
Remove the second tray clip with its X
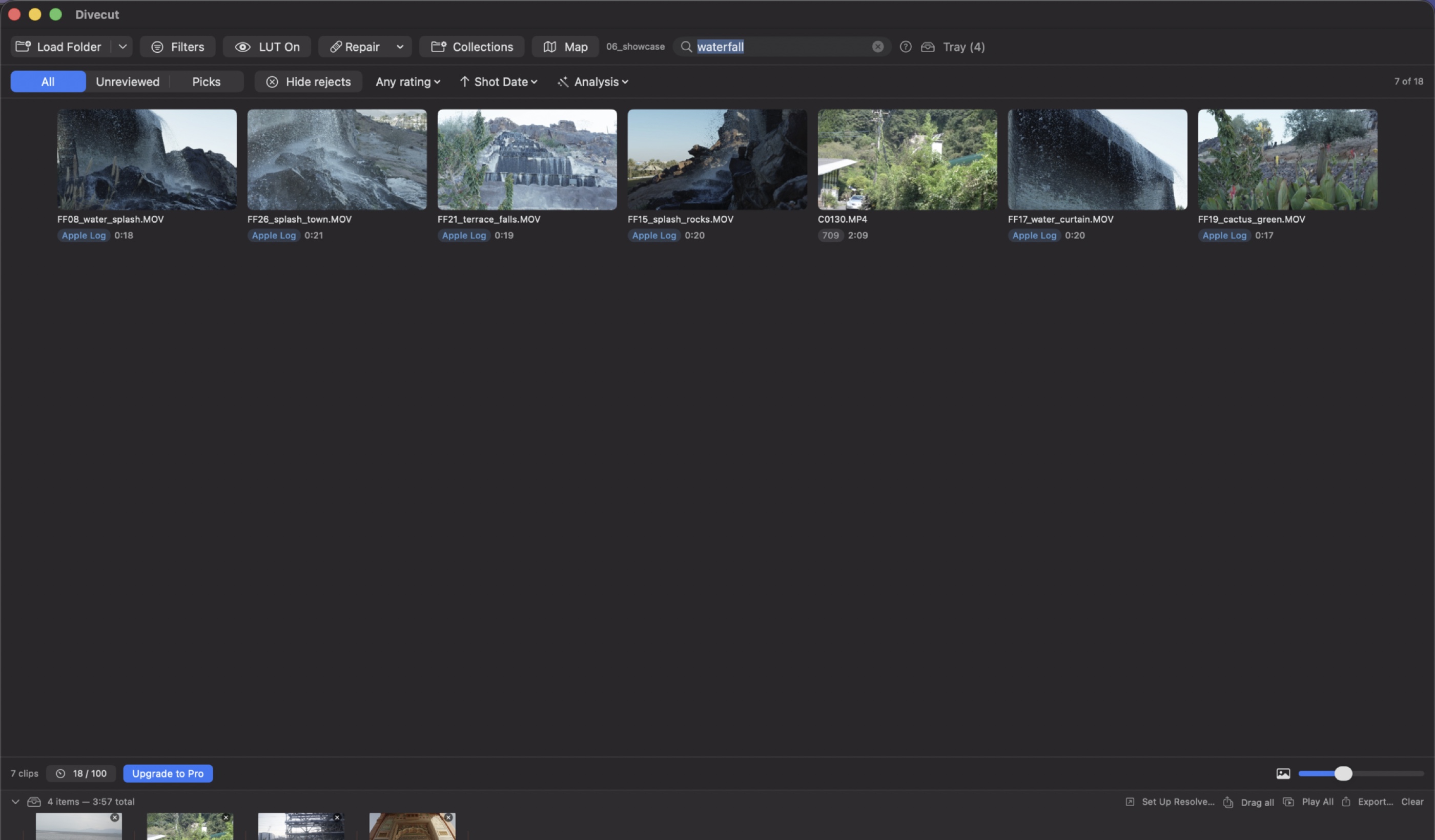click(225, 817)
